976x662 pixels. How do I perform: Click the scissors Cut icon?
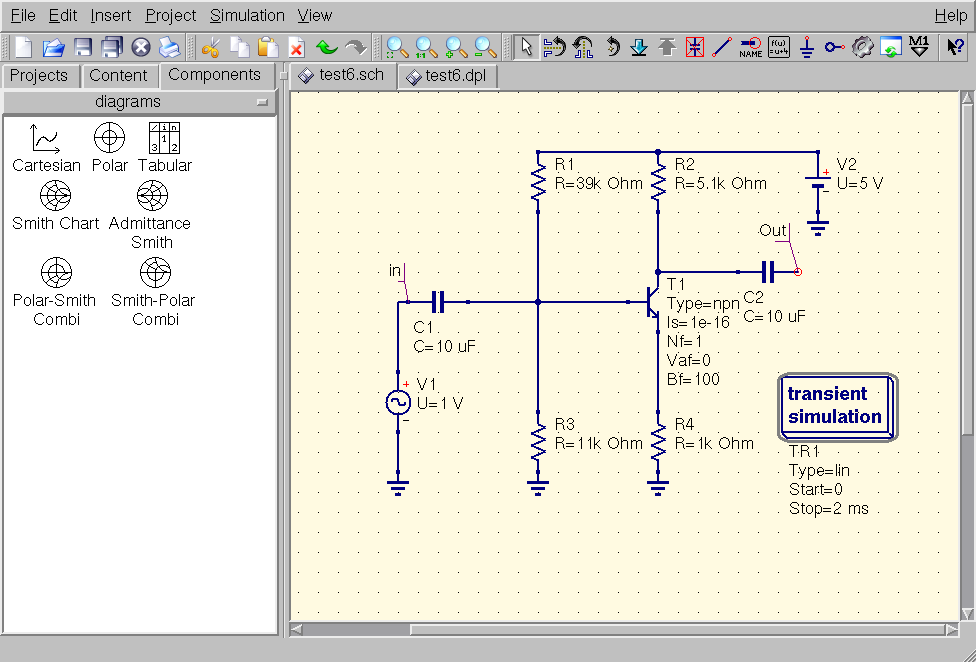tap(210, 47)
